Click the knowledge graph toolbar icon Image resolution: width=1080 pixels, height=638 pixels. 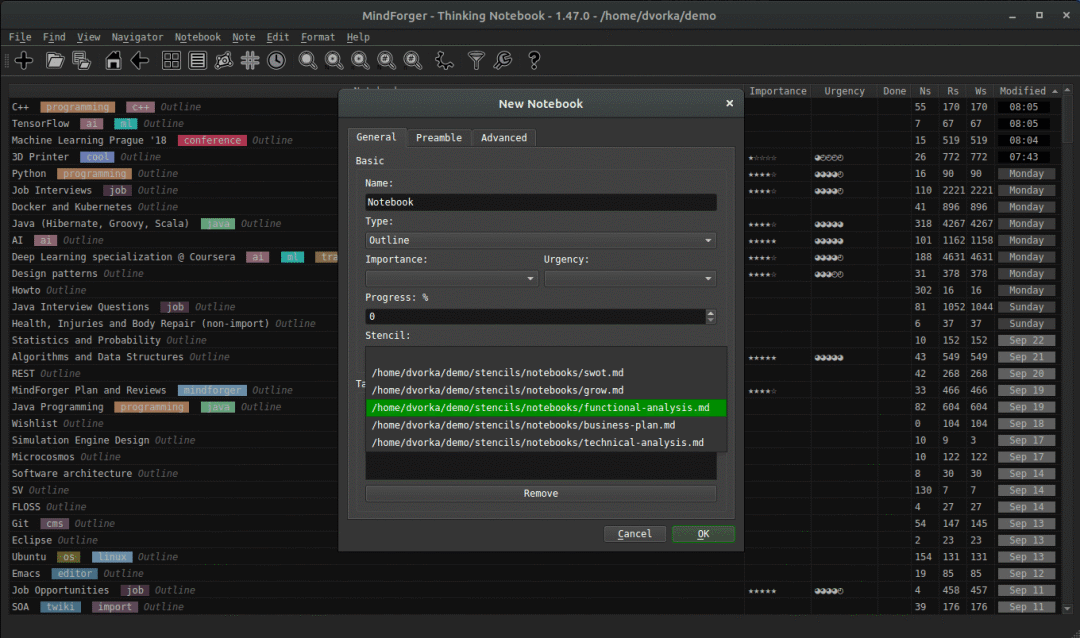(224, 61)
